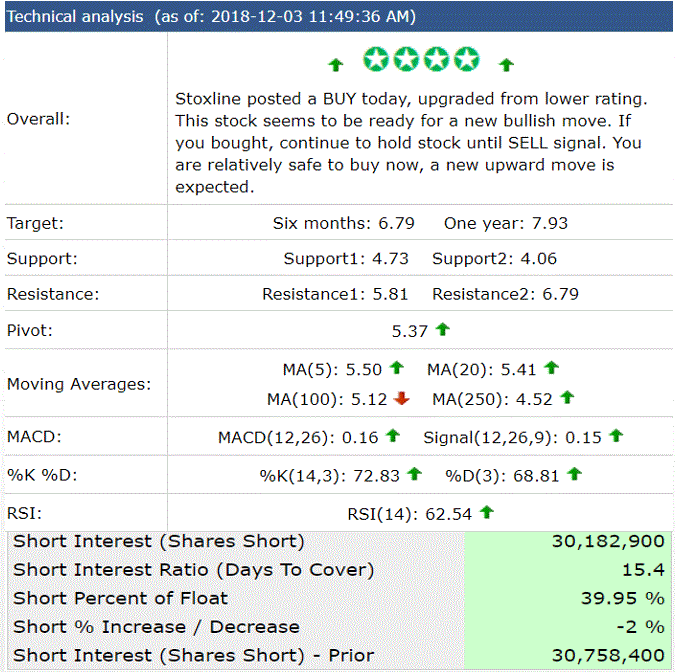Select the prior shares short 30,758,400
This screenshot has height=672, width=675.
coord(608,655)
